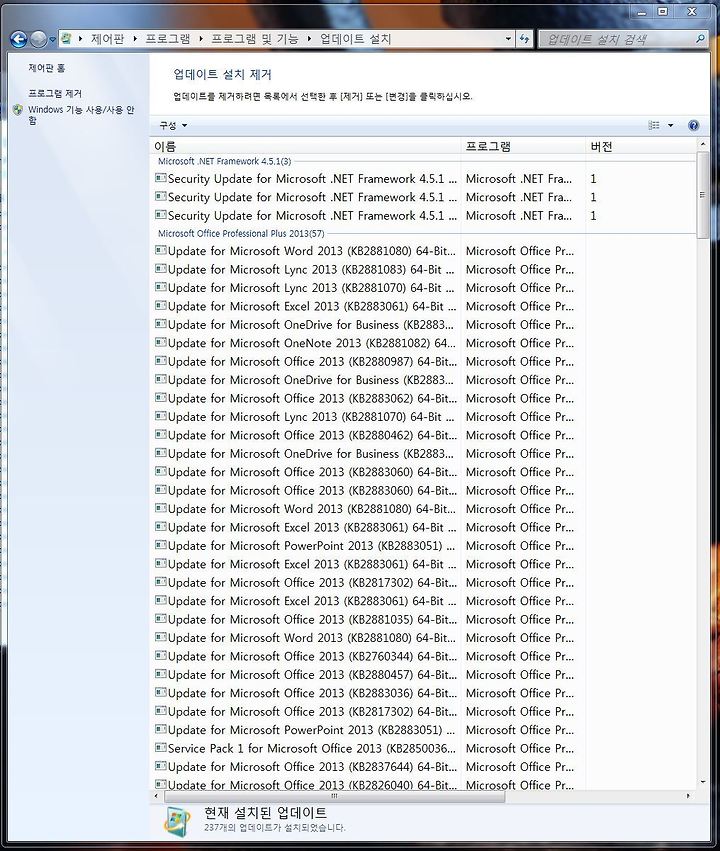Open Windows 기능 사용/사용 안 함 link
The image size is (720, 851).
pos(81,115)
